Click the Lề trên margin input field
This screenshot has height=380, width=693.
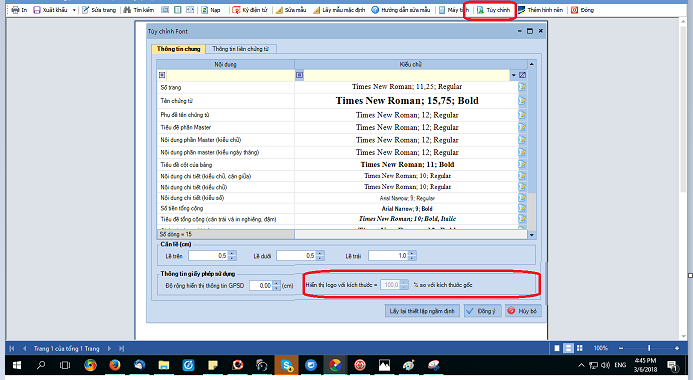(x=208, y=256)
